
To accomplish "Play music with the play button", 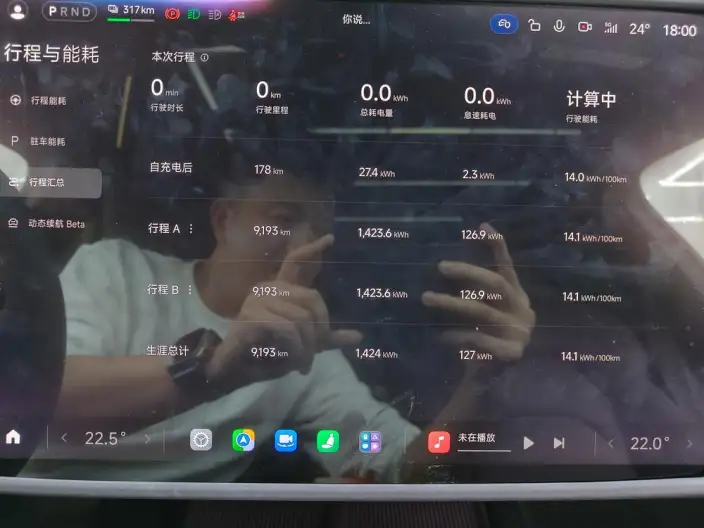I will 528,444.
